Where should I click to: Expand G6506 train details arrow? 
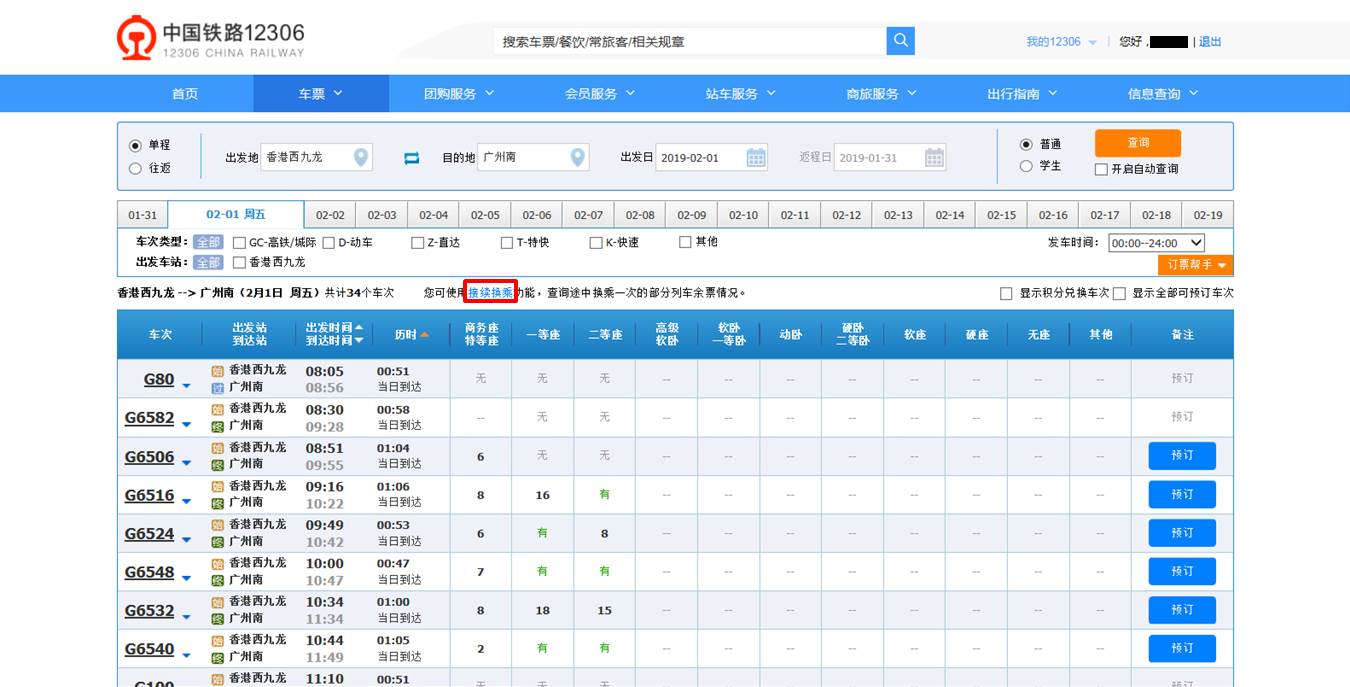point(186,463)
